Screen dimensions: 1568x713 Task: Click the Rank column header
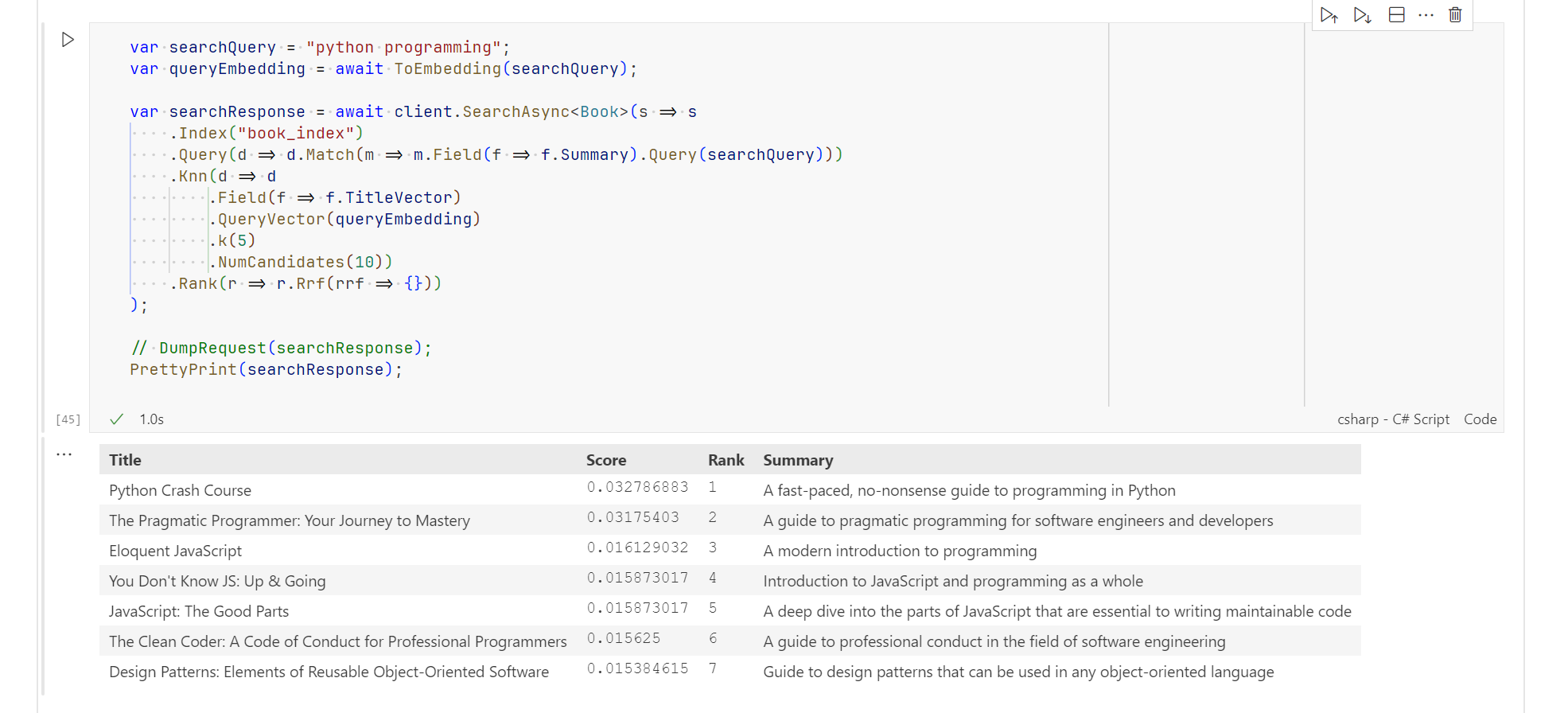(x=726, y=460)
